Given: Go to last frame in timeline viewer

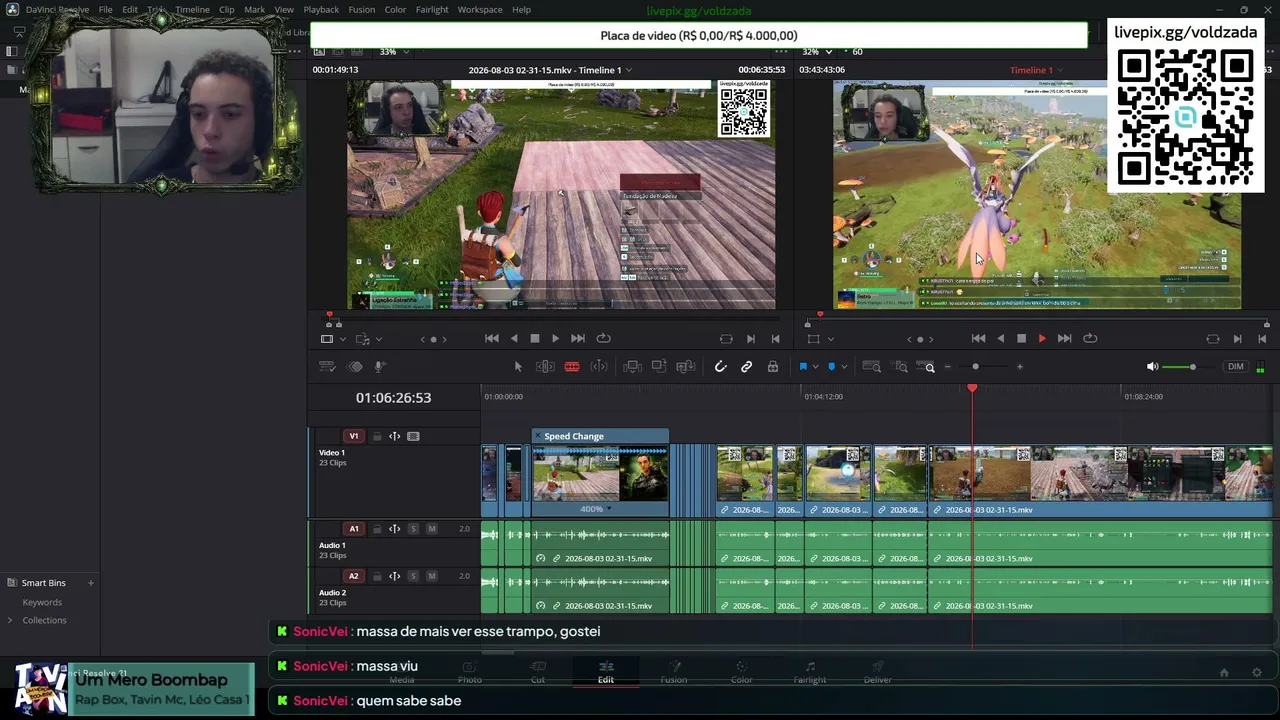Looking at the screenshot, I should 1064,339.
